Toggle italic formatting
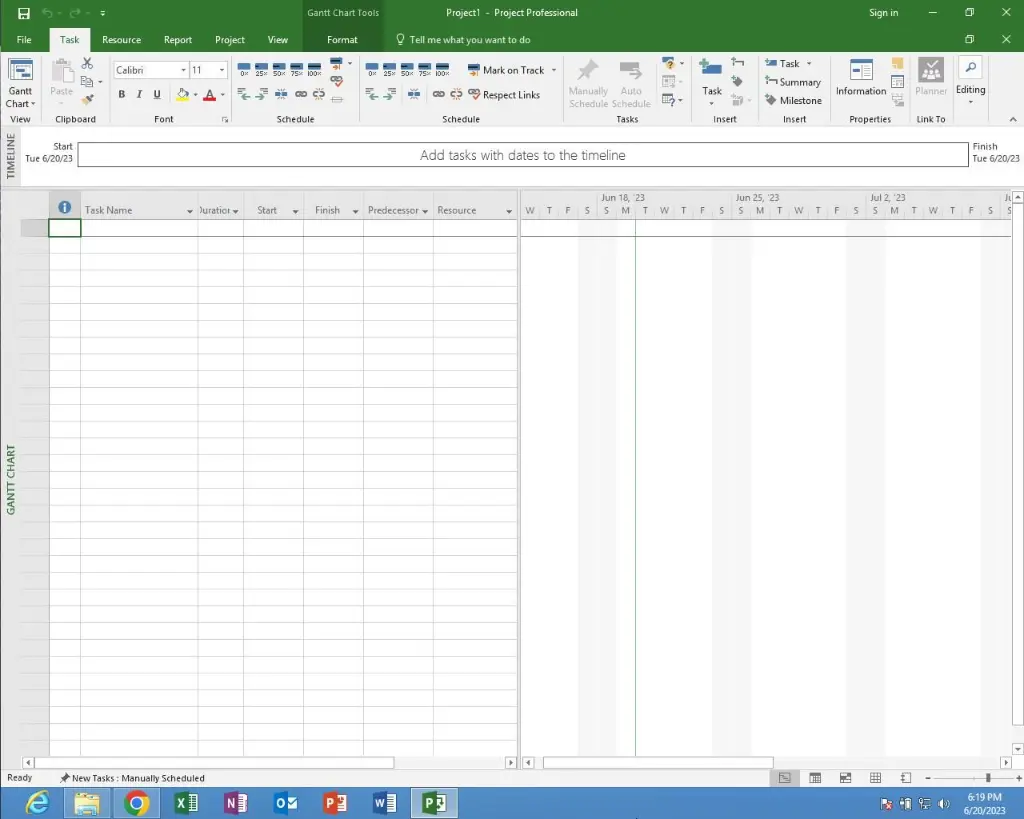 pyautogui.click(x=139, y=94)
